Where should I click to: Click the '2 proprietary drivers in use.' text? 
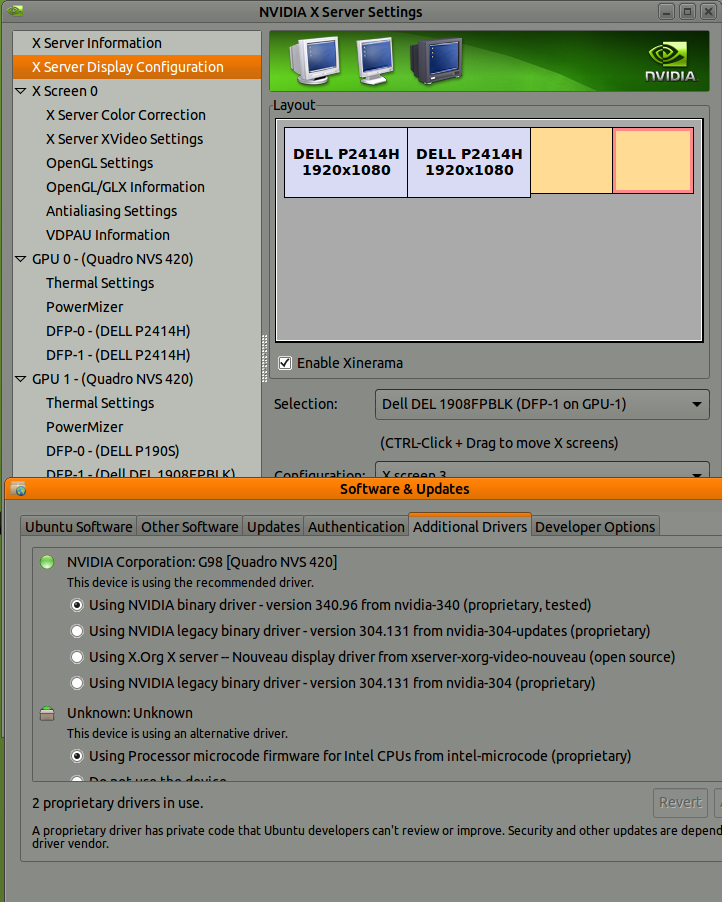coord(117,803)
